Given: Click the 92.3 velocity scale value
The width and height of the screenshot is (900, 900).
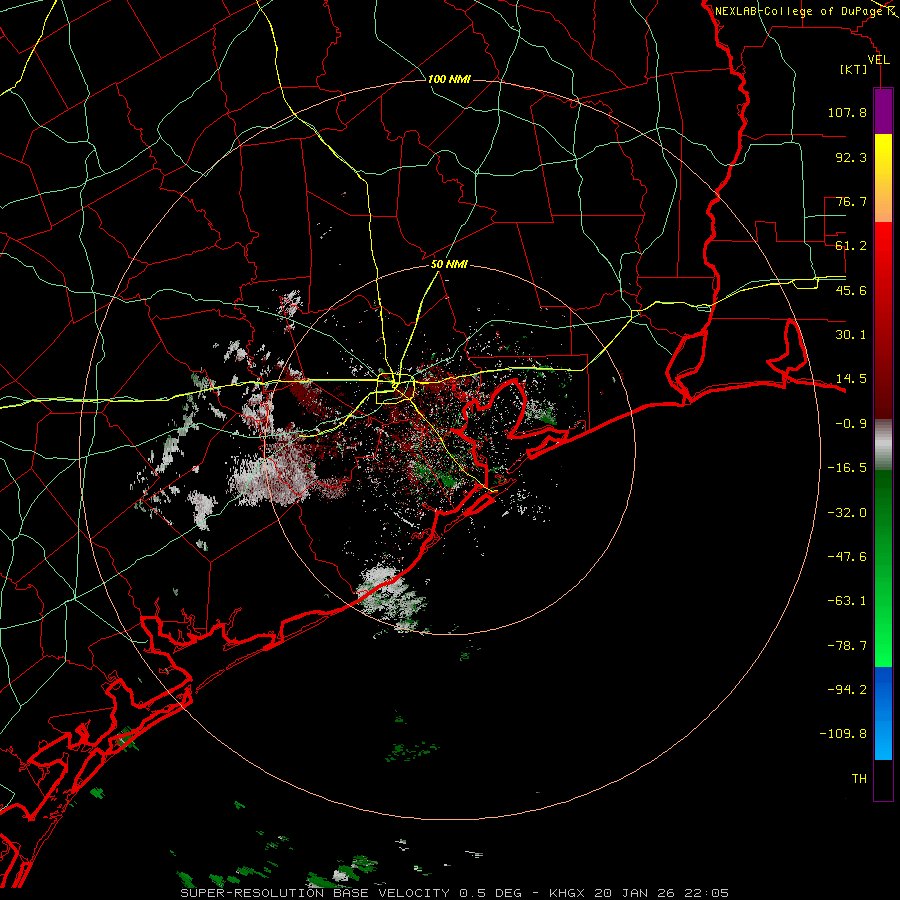Looking at the screenshot, I should tap(851, 157).
